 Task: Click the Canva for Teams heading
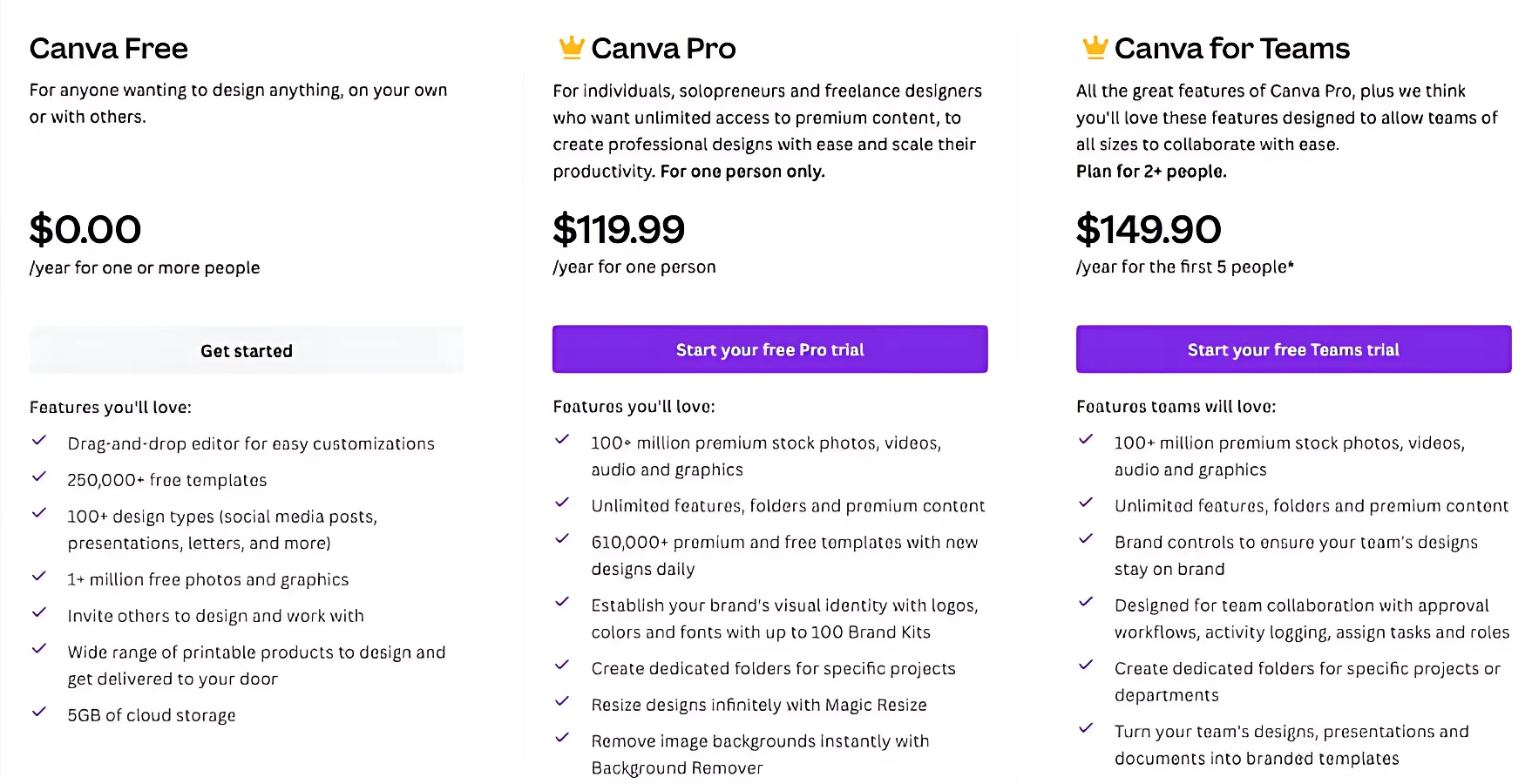coord(1231,49)
